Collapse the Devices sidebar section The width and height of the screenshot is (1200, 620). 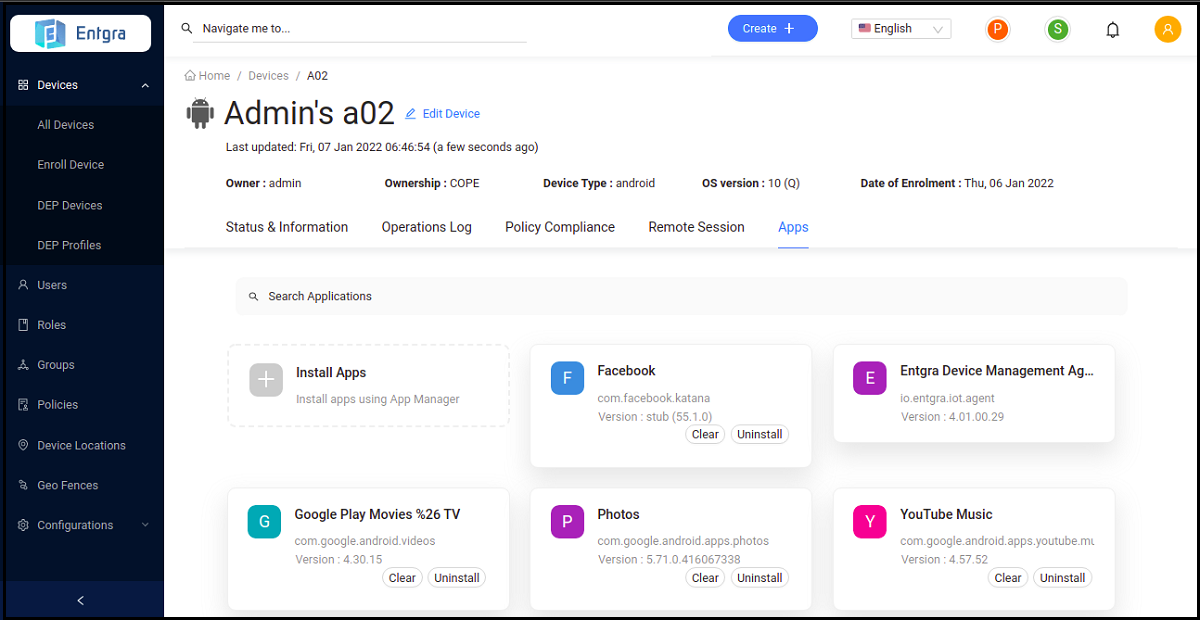(x=145, y=86)
